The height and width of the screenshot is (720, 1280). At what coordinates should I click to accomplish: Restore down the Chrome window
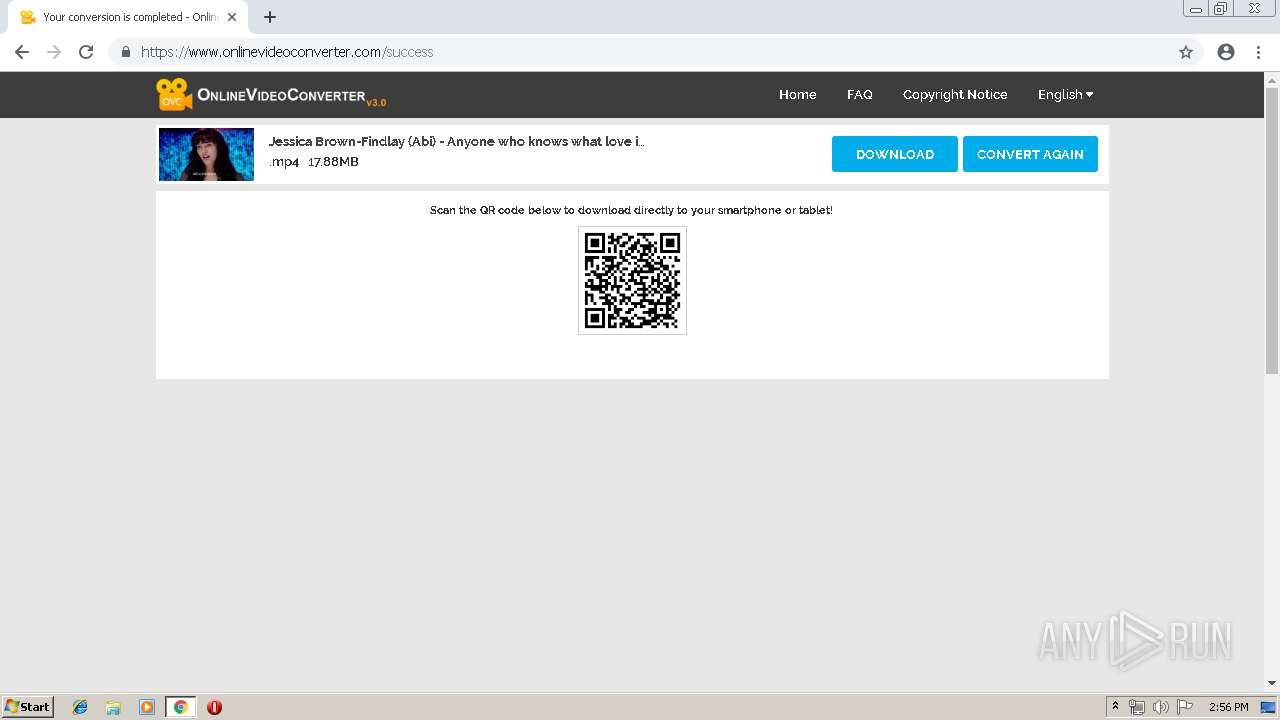[1221, 8]
